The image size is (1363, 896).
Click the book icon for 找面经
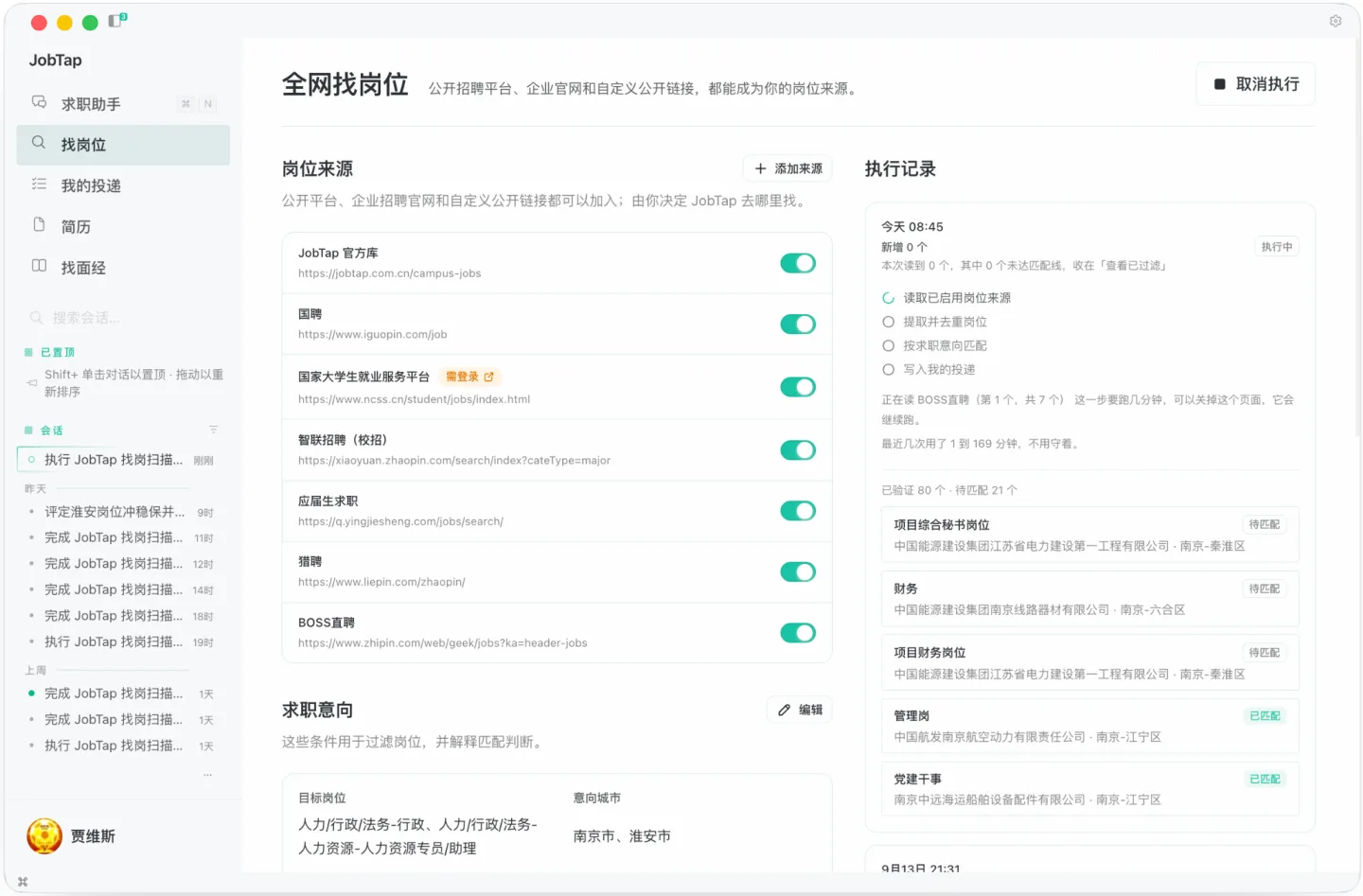coord(39,266)
